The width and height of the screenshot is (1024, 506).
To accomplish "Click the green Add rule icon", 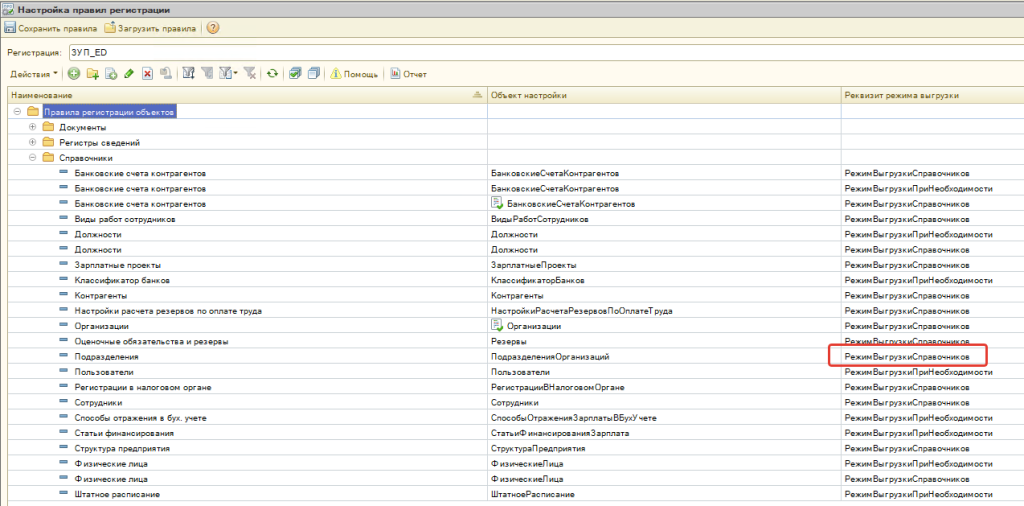I will click(x=74, y=74).
